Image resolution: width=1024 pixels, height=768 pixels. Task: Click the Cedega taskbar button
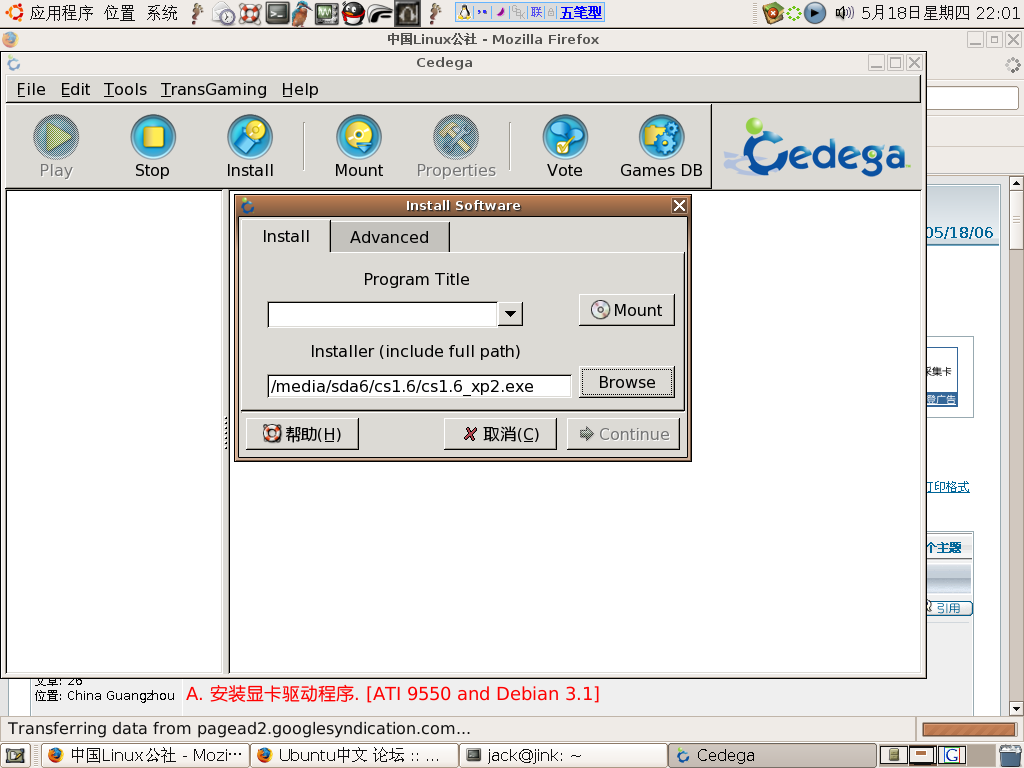tap(773, 756)
